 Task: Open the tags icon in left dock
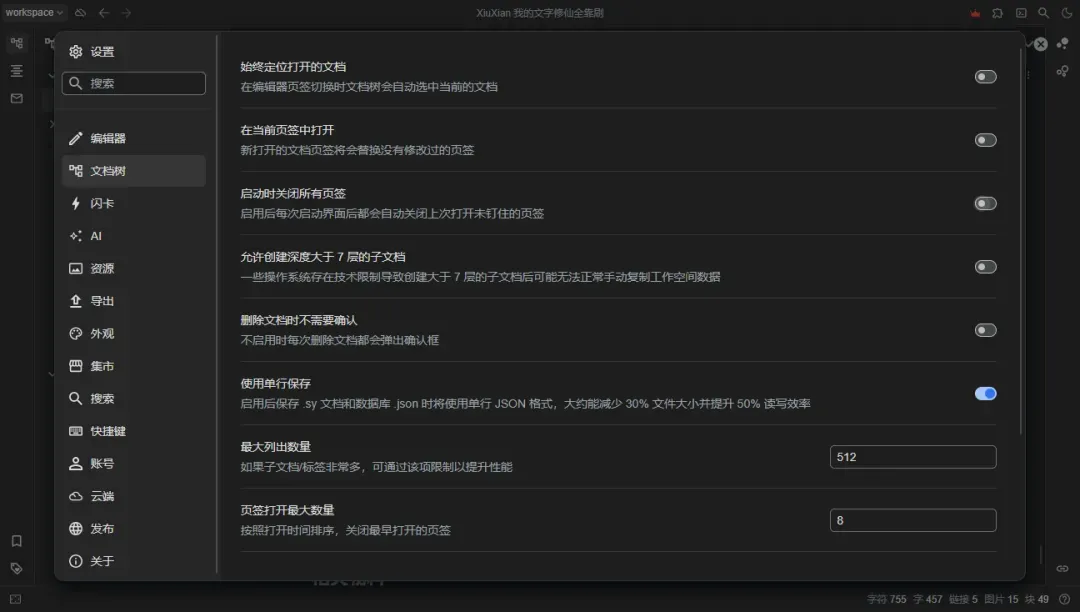(17, 569)
